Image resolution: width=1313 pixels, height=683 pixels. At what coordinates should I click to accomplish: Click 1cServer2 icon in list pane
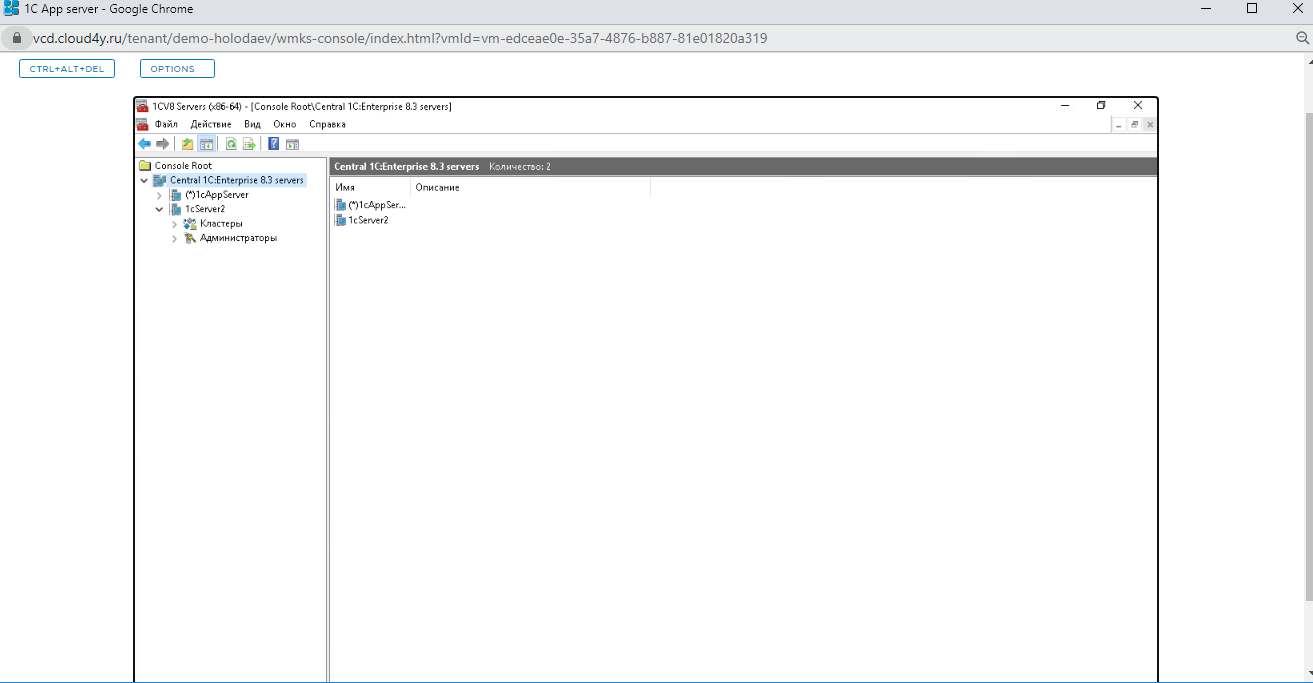[x=341, y=220]
